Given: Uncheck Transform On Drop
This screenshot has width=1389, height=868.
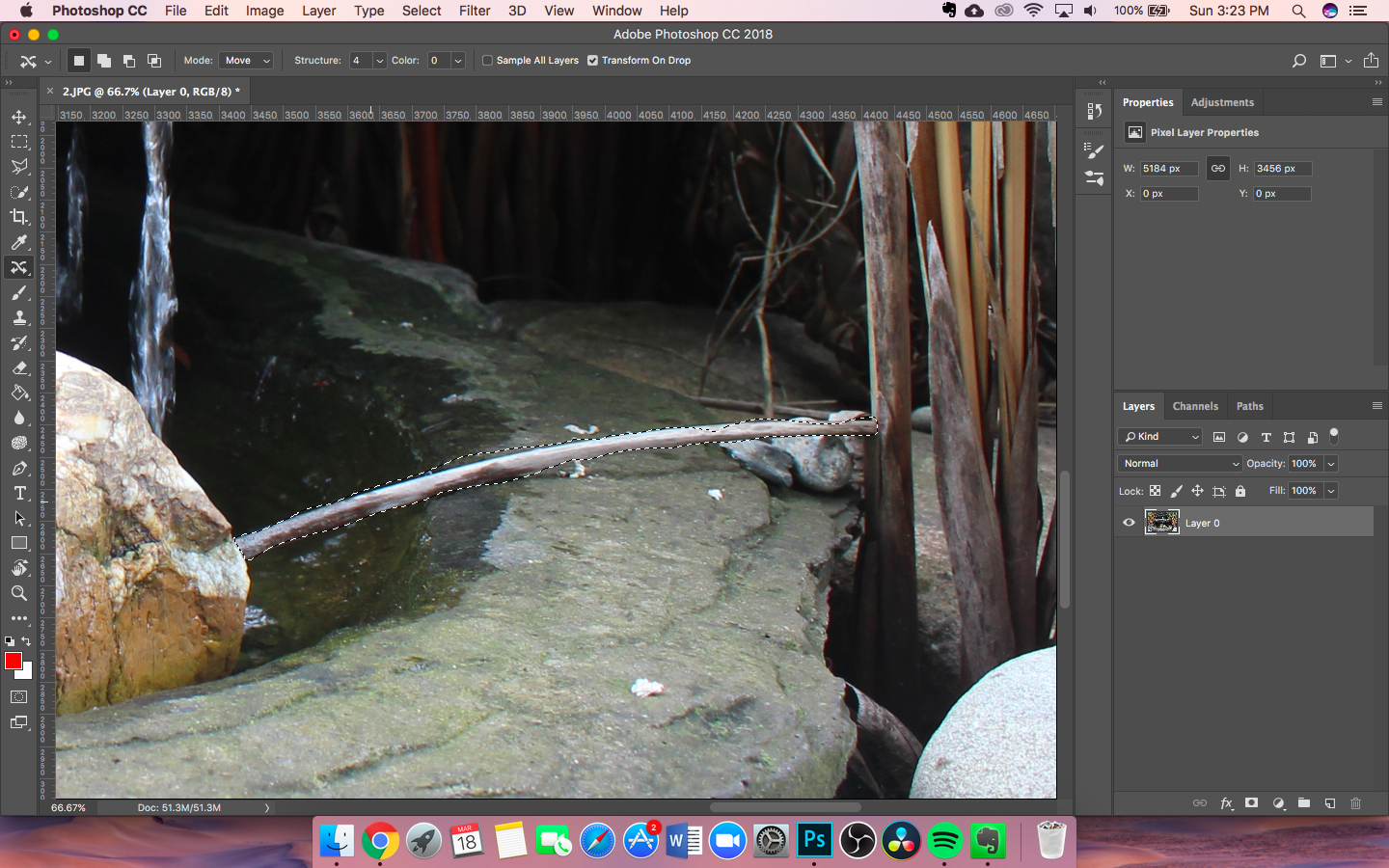Looking at the screenshot, I should tap(593, 61).
